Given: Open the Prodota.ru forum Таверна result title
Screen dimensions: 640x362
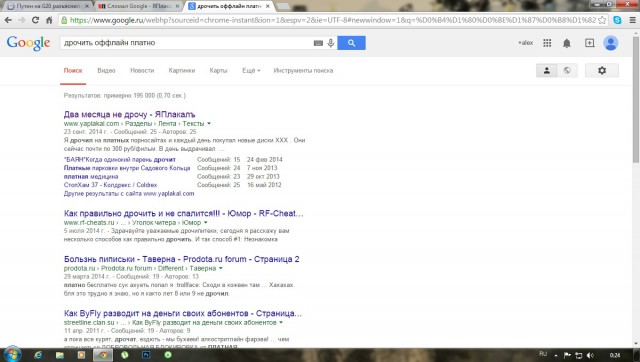Looking at the screenshot, I should (x=182, y=259).
